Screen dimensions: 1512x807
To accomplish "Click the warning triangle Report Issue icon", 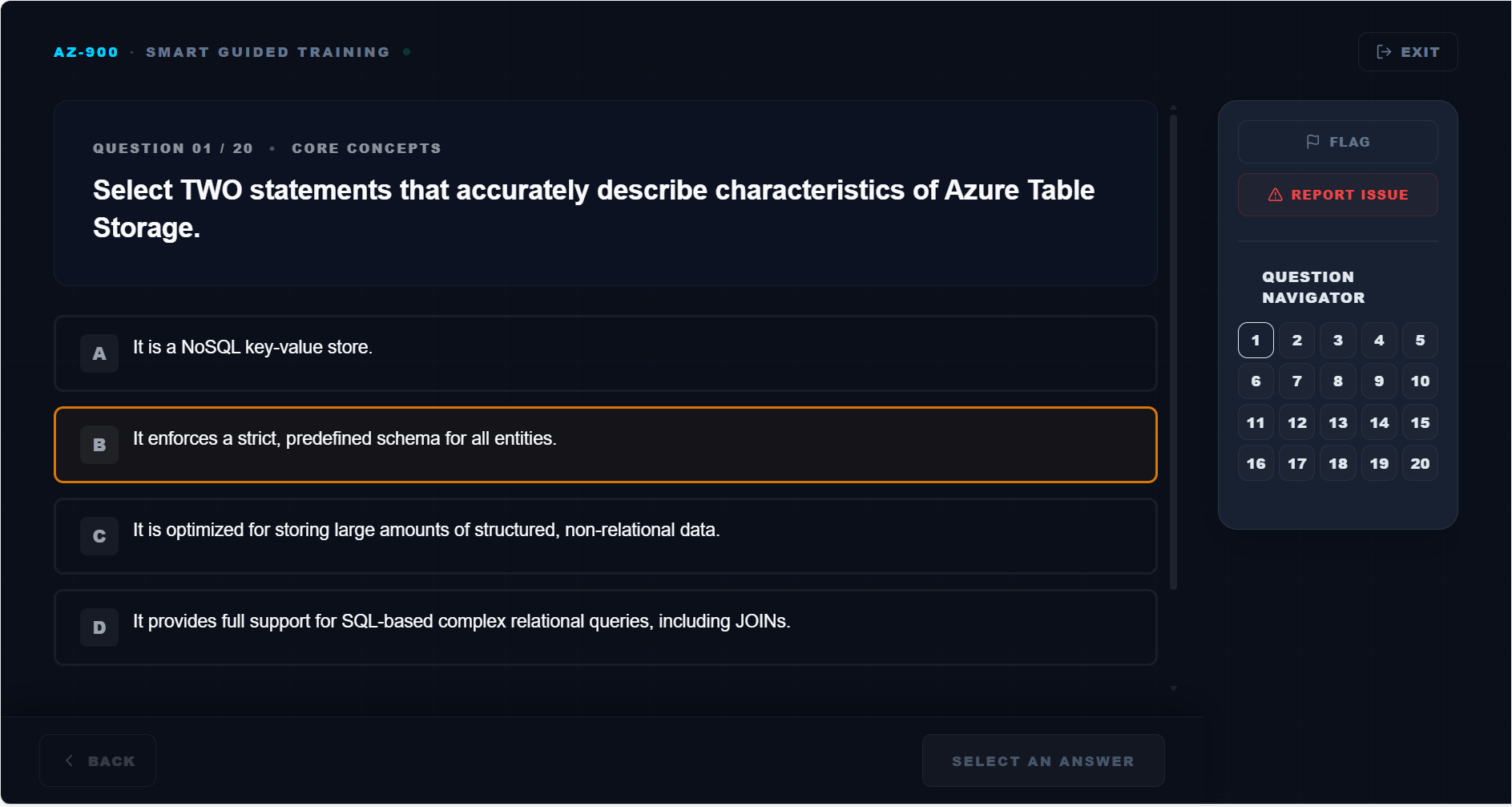I will pos(1275,195).
